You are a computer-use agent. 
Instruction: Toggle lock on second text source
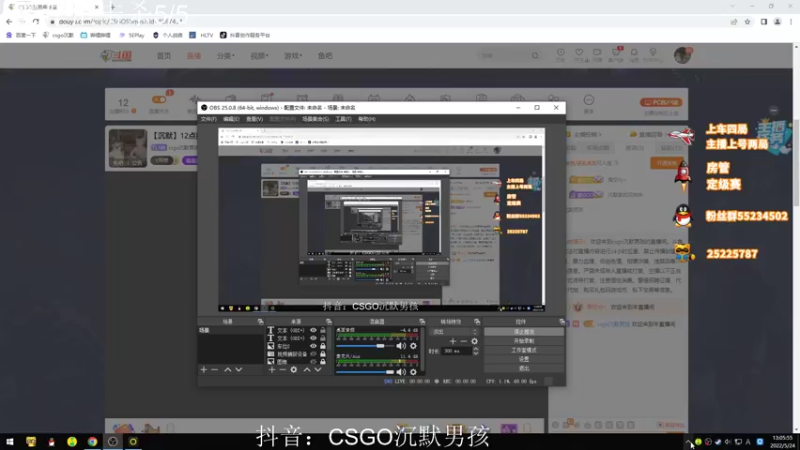click(322, 338)
